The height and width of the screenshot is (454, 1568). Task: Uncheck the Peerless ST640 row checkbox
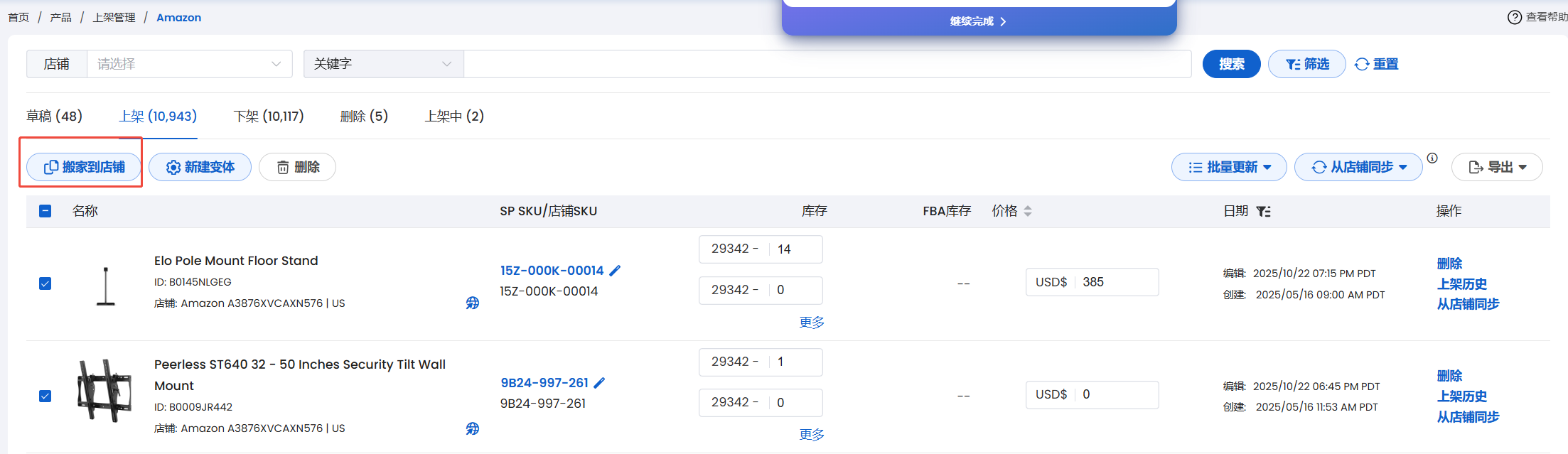45,396
